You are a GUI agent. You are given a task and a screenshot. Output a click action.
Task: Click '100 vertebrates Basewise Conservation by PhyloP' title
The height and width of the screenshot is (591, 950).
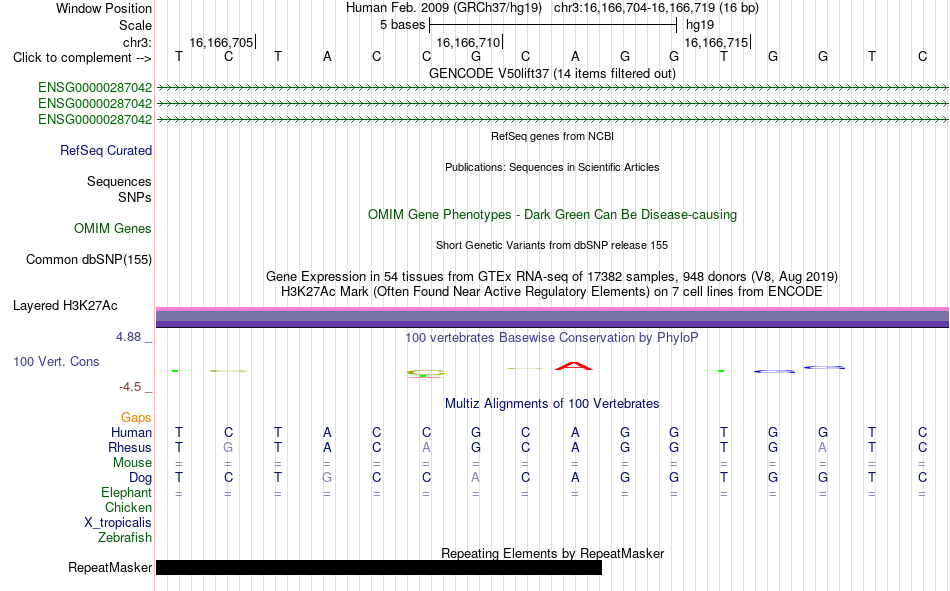click(552, 338)
